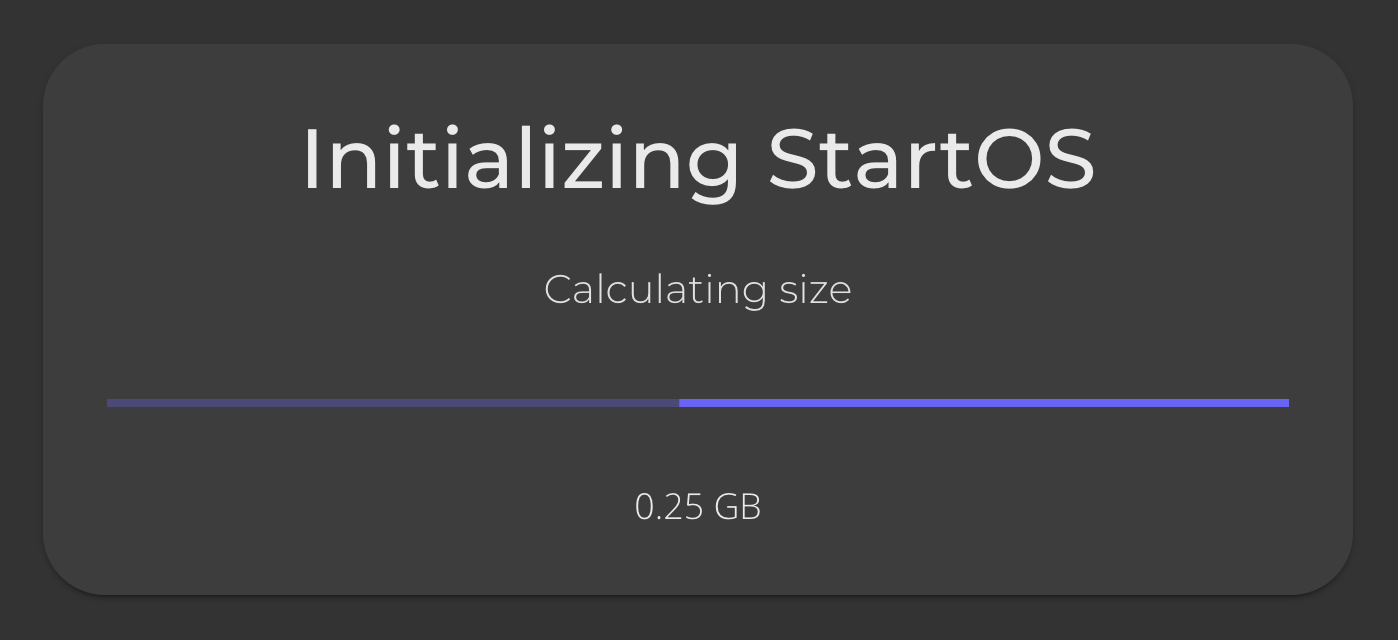Viewport: 1398px width, 640px height.
Task: Click the letter "I" starting the heading
Action: point(310,160)
